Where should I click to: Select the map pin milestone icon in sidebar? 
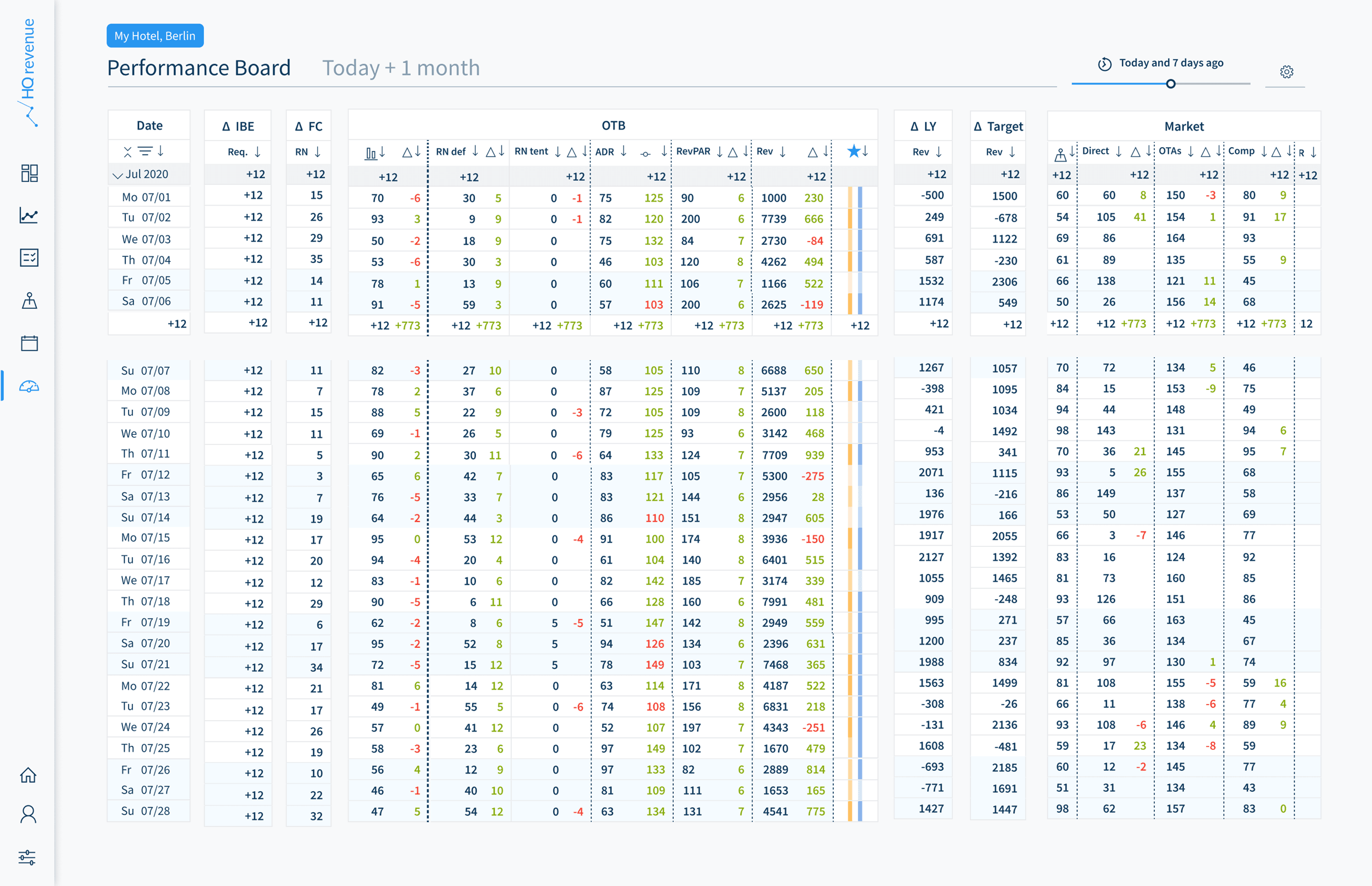29,300
